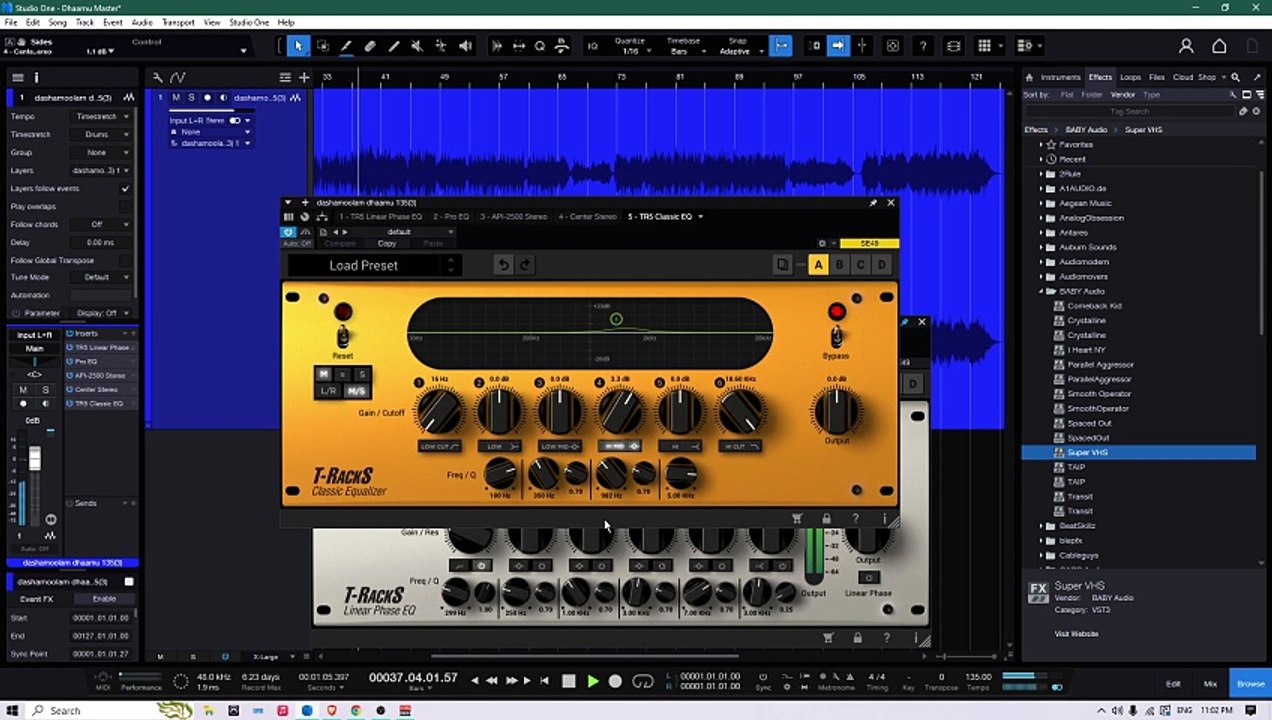Open the Windows Start menu
Viewport: 1272px width, 720px height.
pos(11,710)
